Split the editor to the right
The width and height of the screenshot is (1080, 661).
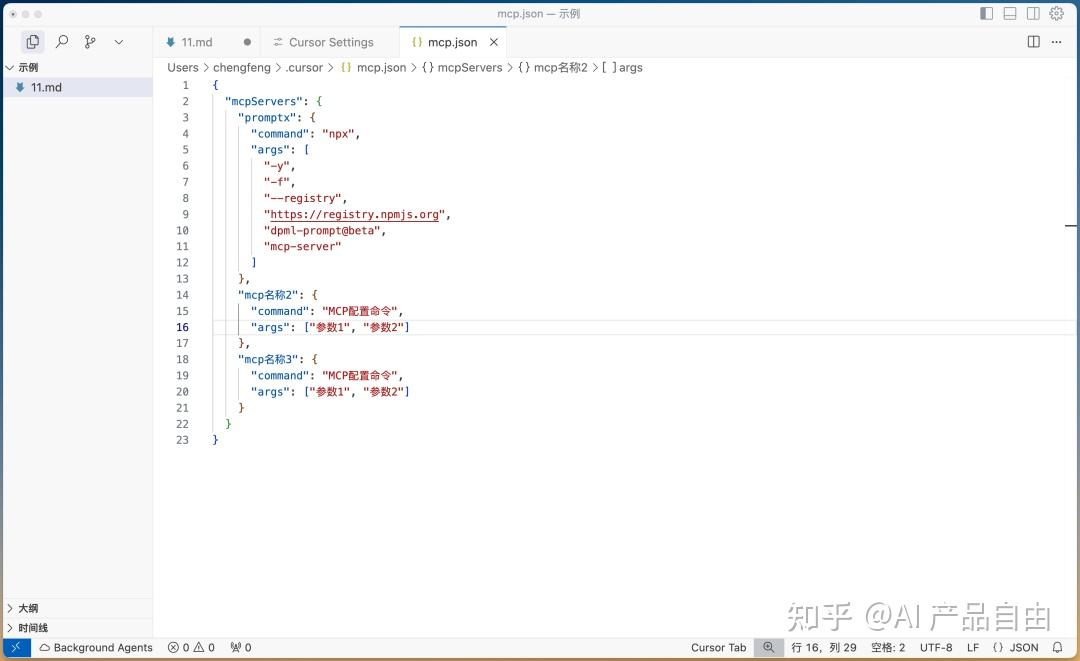tap(1033, 42)
